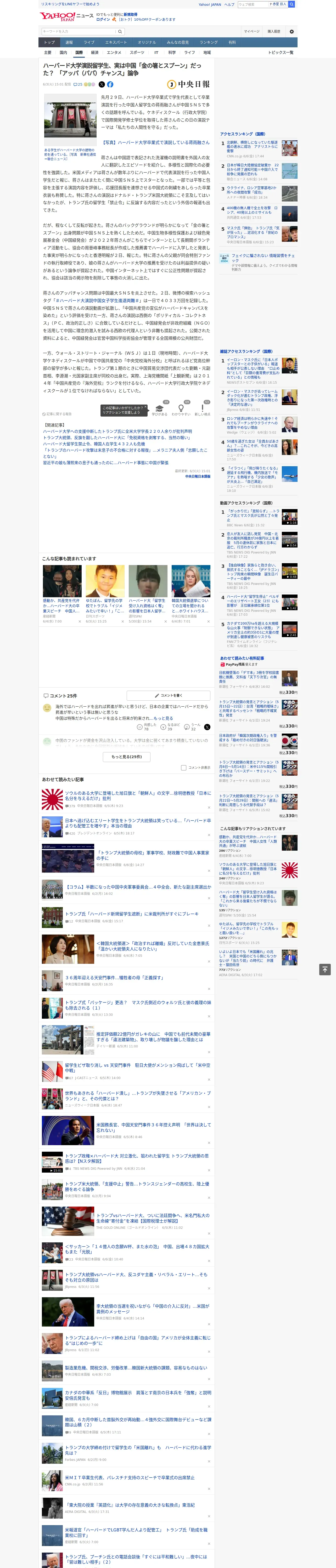Open 購入履歴 link

[274, 32]
